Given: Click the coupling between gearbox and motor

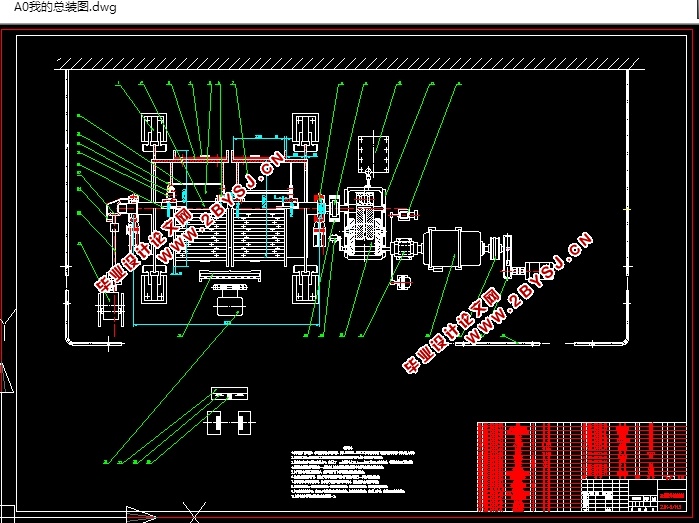Looking at the screenshot, I should point(405,248).
